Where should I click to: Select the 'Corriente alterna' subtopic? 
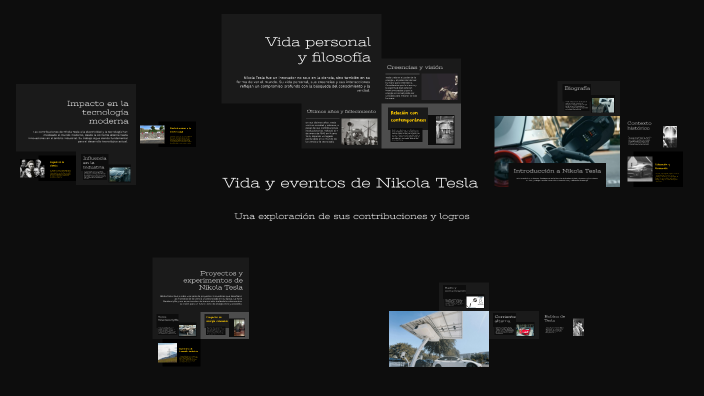515,325
